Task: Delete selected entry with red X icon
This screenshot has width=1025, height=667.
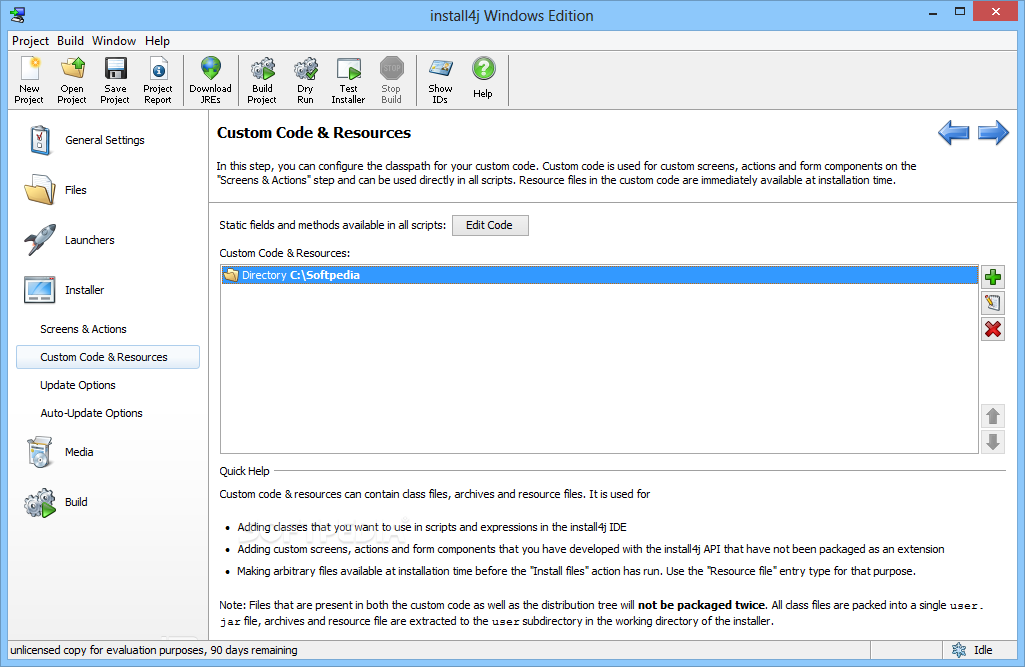Action: 993,329
